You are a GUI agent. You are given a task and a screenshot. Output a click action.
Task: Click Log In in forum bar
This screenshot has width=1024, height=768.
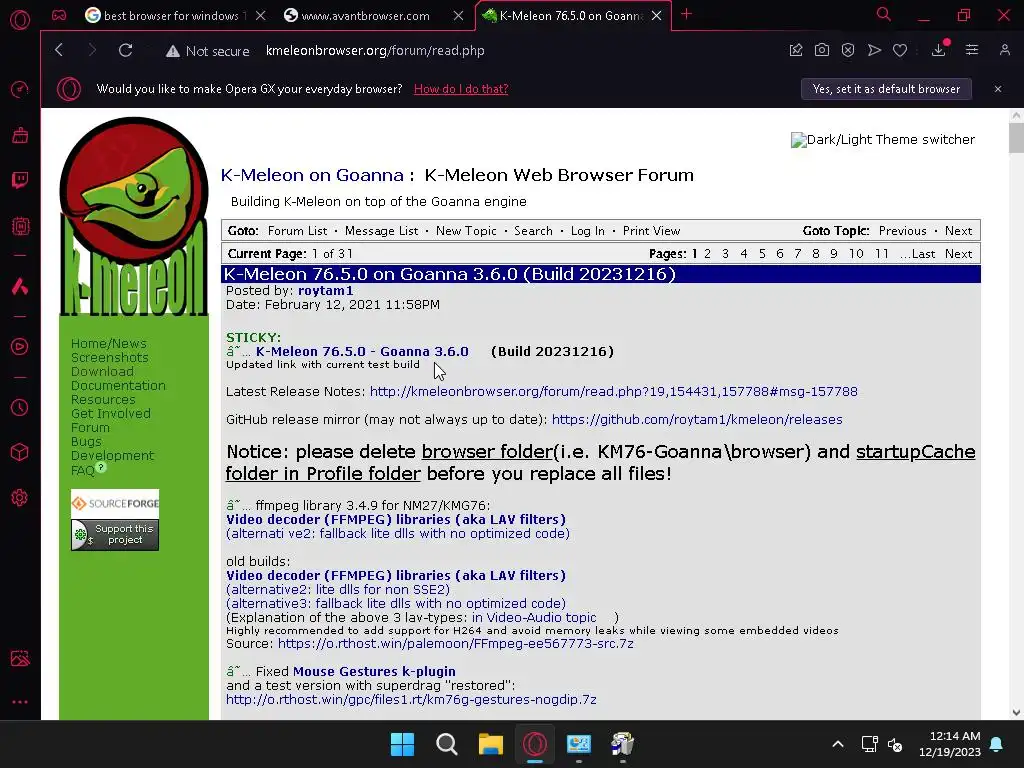tap(588, 231)
